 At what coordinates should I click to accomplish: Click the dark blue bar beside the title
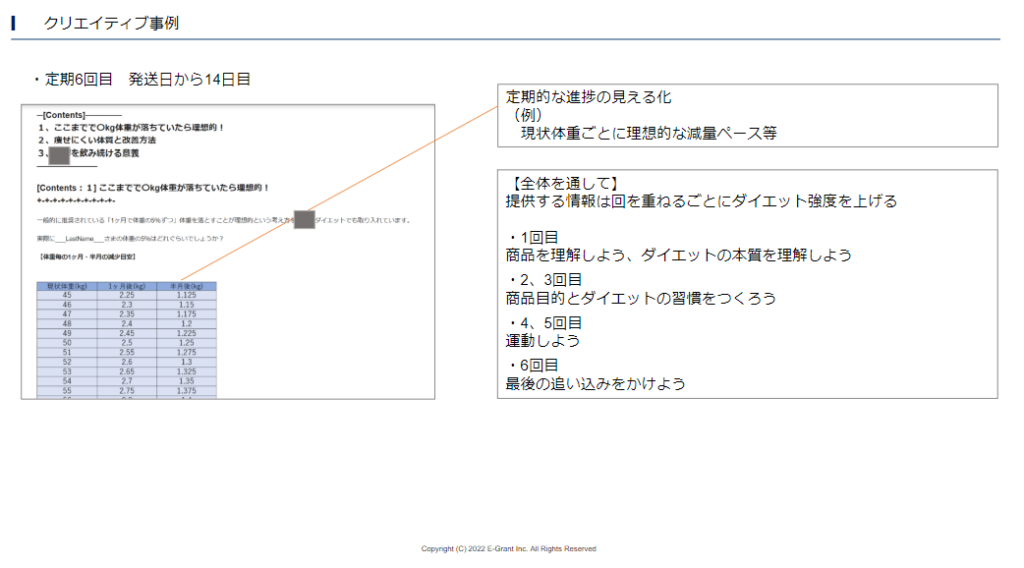coord(13,23)
